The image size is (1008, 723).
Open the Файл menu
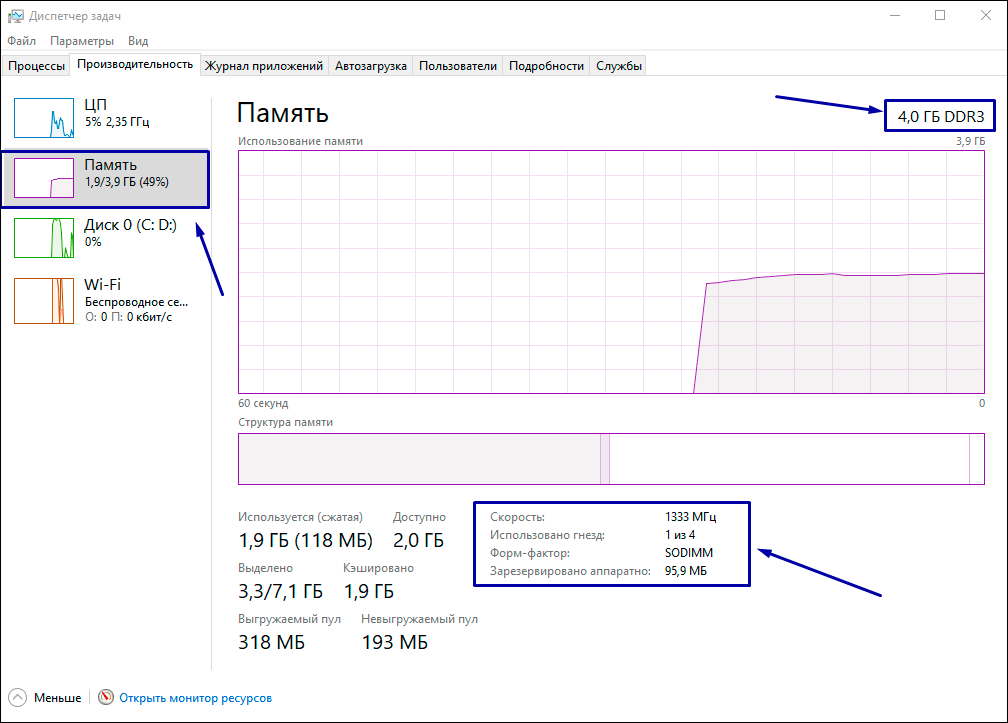point(21,41)
